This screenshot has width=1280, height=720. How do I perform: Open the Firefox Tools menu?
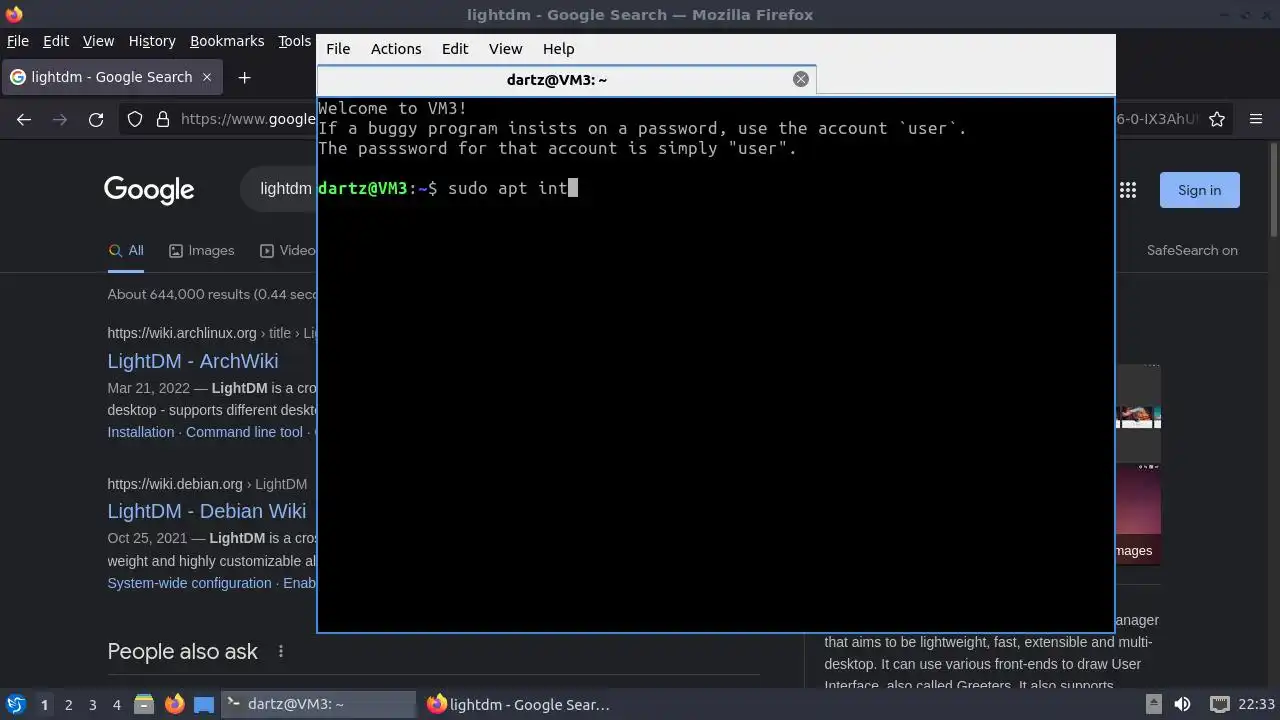tap(294, 41)
